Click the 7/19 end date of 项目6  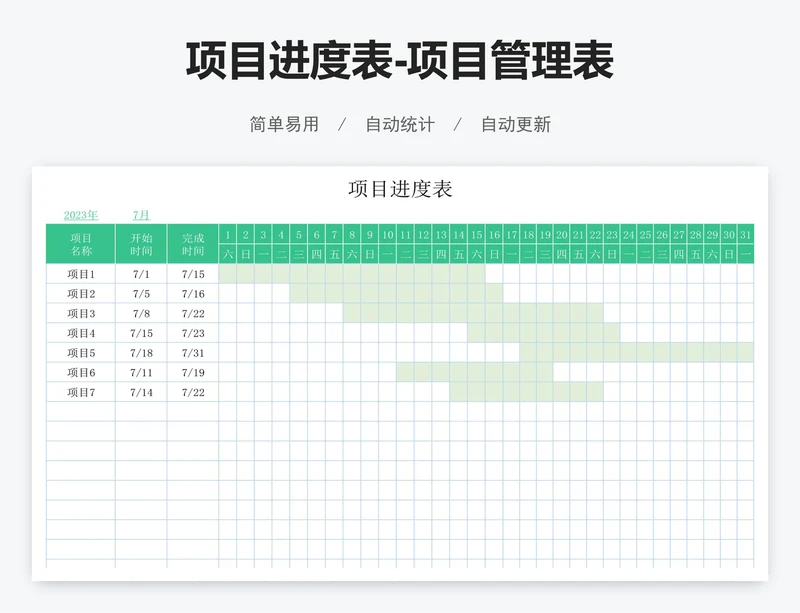(194, 373)
